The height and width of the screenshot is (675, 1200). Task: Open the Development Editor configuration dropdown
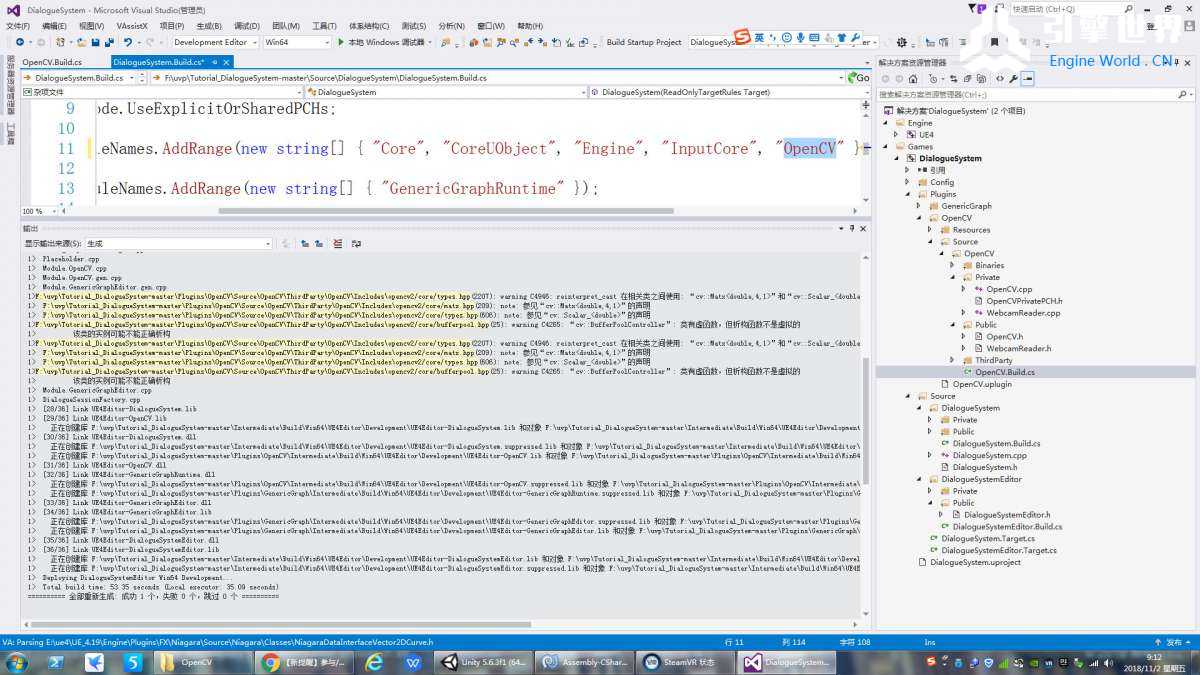pos(215,42)
